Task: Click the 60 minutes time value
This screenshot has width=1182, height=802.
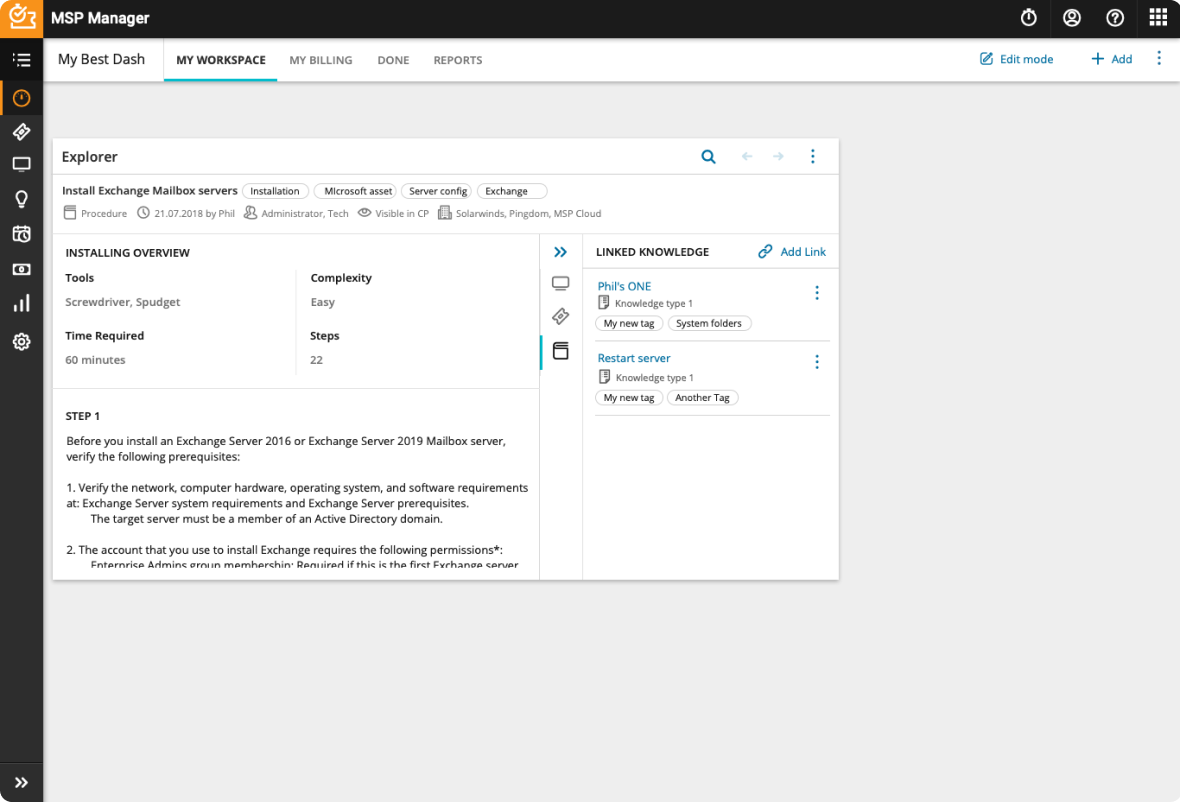Action: point(95,360)
